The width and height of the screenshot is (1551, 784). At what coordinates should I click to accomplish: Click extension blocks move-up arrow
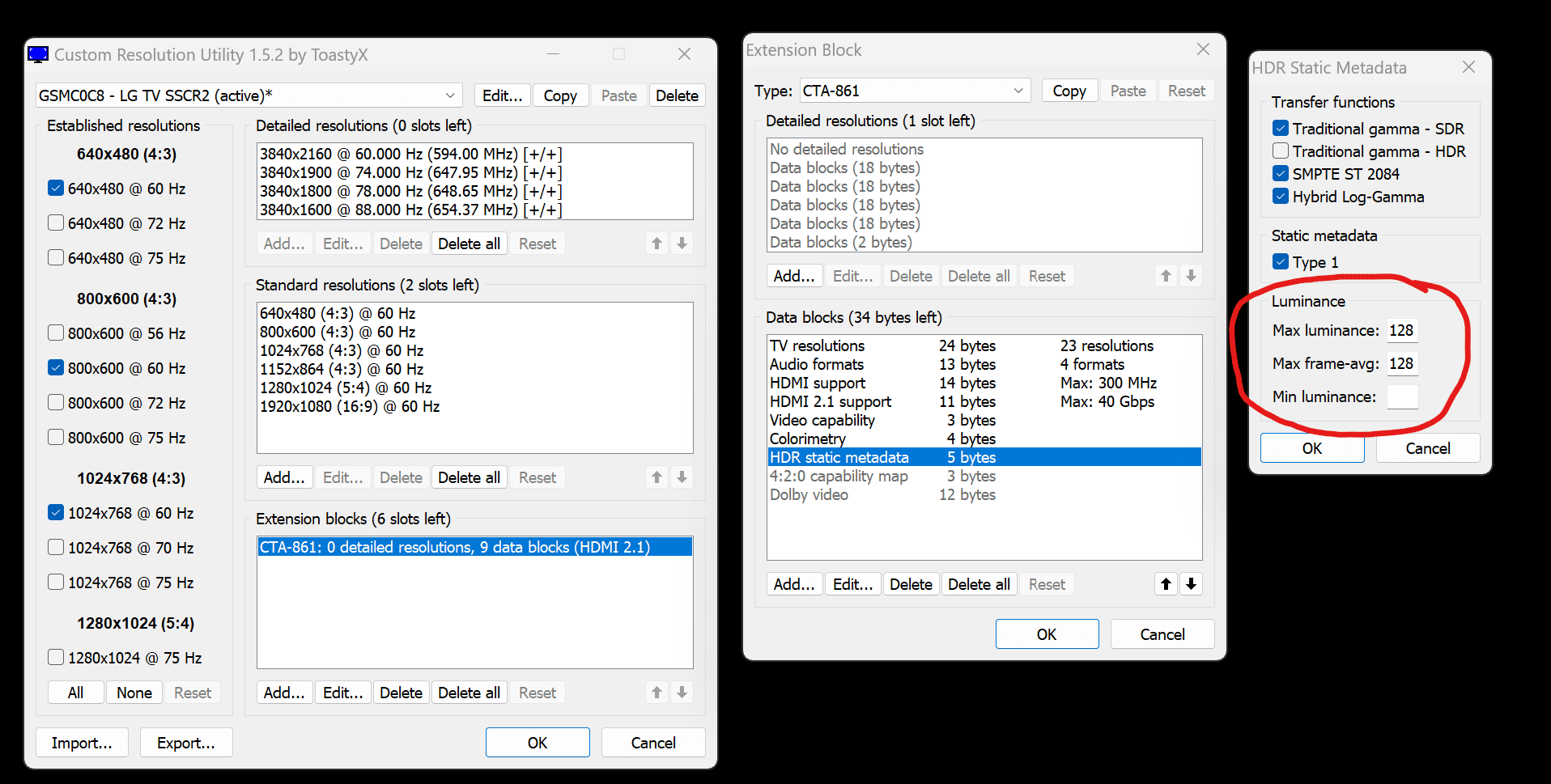tap(657, 693)
